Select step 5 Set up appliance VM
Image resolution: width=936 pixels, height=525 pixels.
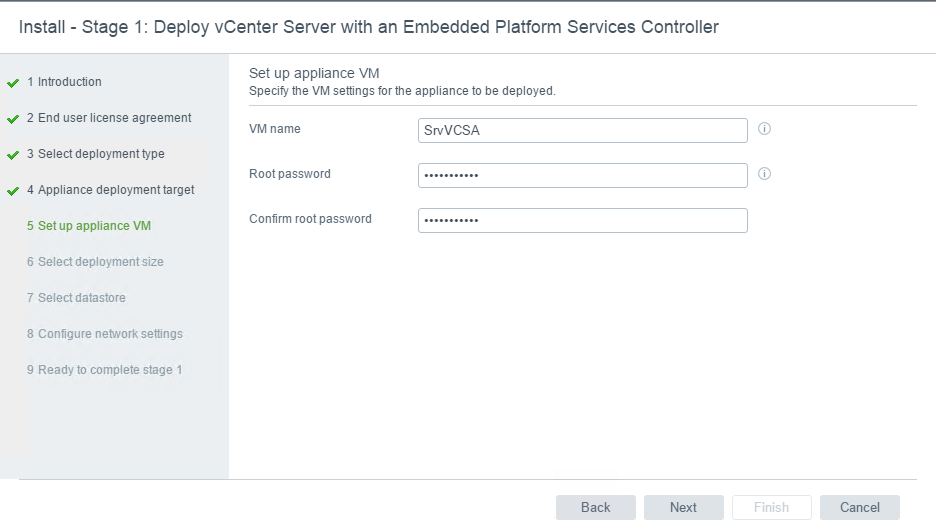pyautogui.click(x=89, y=226)
